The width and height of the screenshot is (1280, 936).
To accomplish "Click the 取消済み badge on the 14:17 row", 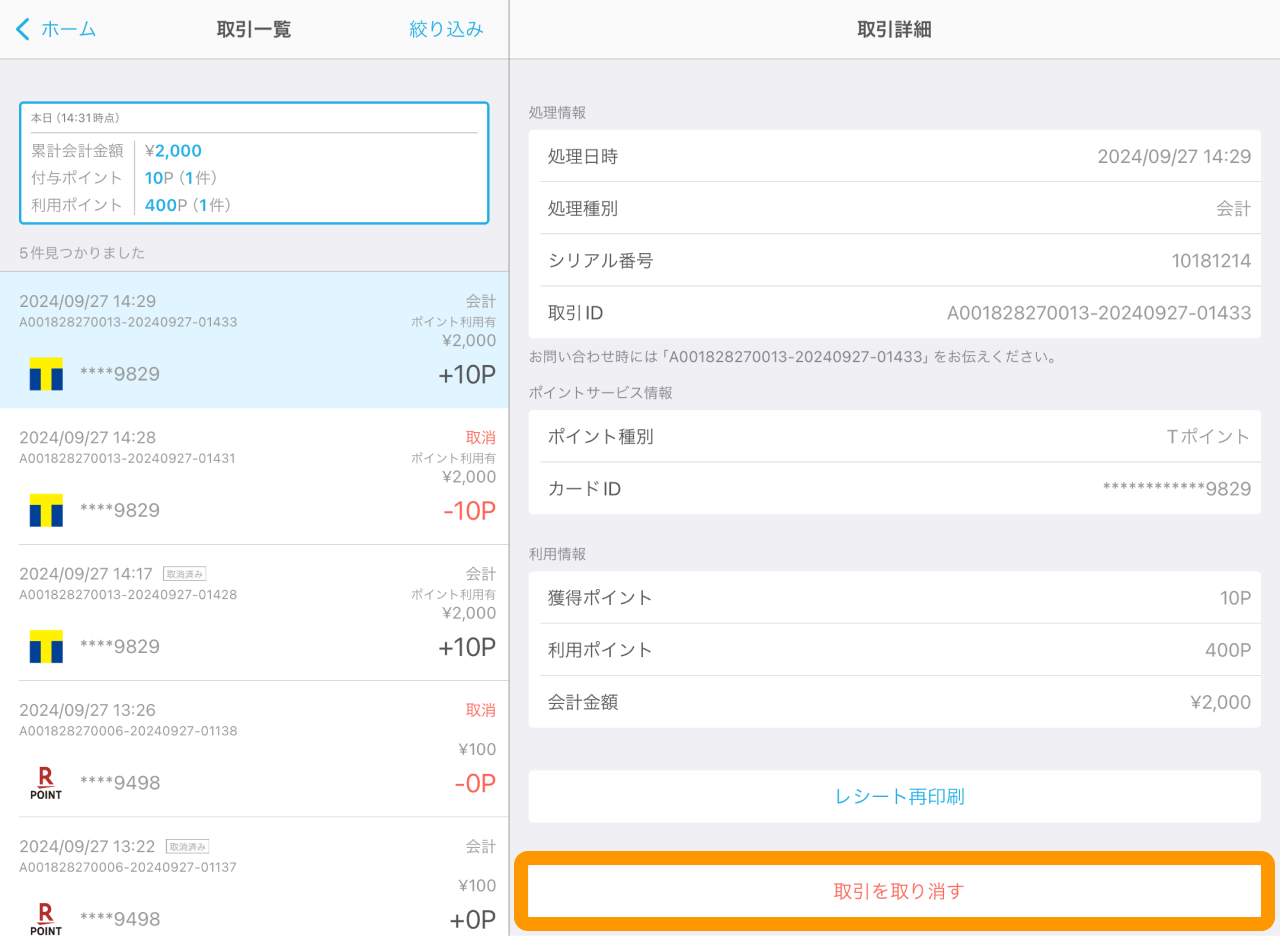I will click(x=185, y=574).
